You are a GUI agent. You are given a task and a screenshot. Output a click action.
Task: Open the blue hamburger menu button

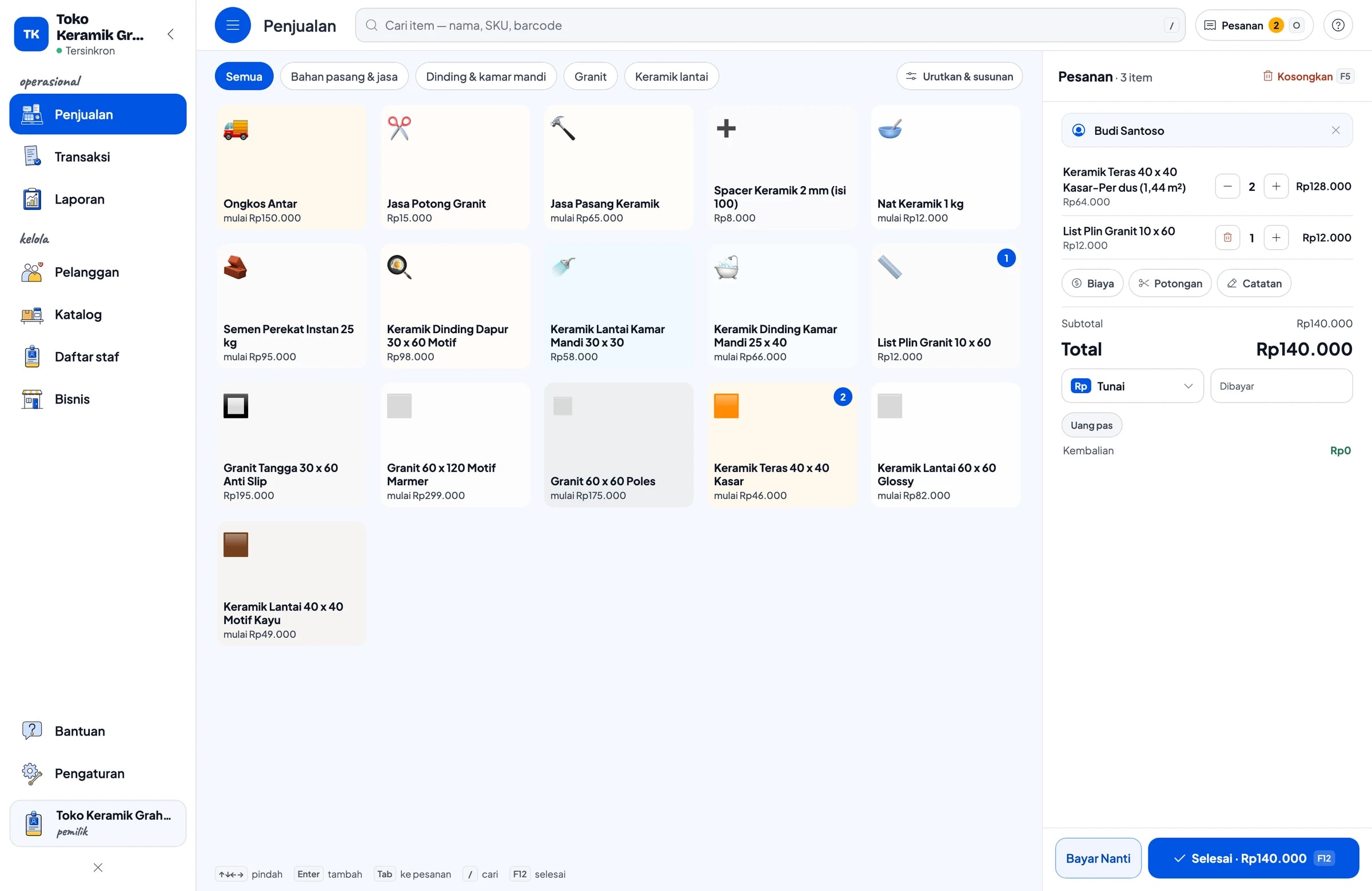[232, 25]
